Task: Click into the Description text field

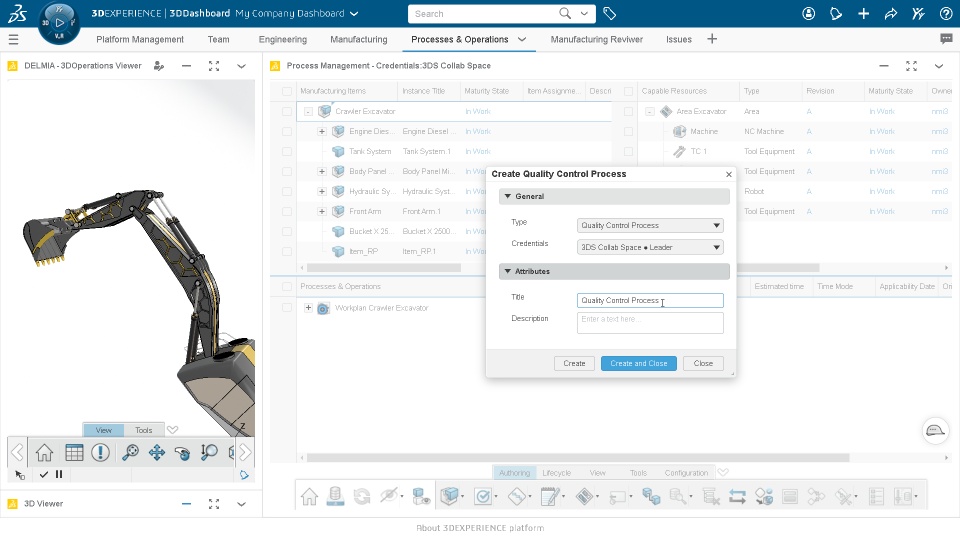Action: pyautogui.click(x=650, y=323)
